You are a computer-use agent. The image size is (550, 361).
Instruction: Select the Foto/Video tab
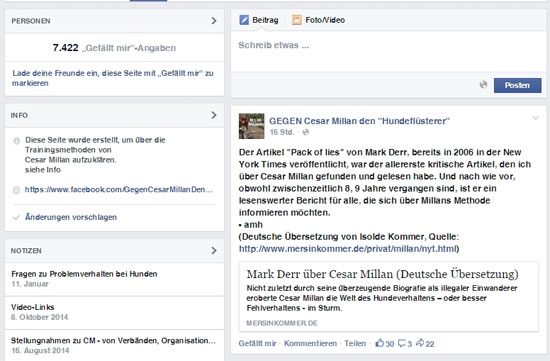[x=318, y=20]
